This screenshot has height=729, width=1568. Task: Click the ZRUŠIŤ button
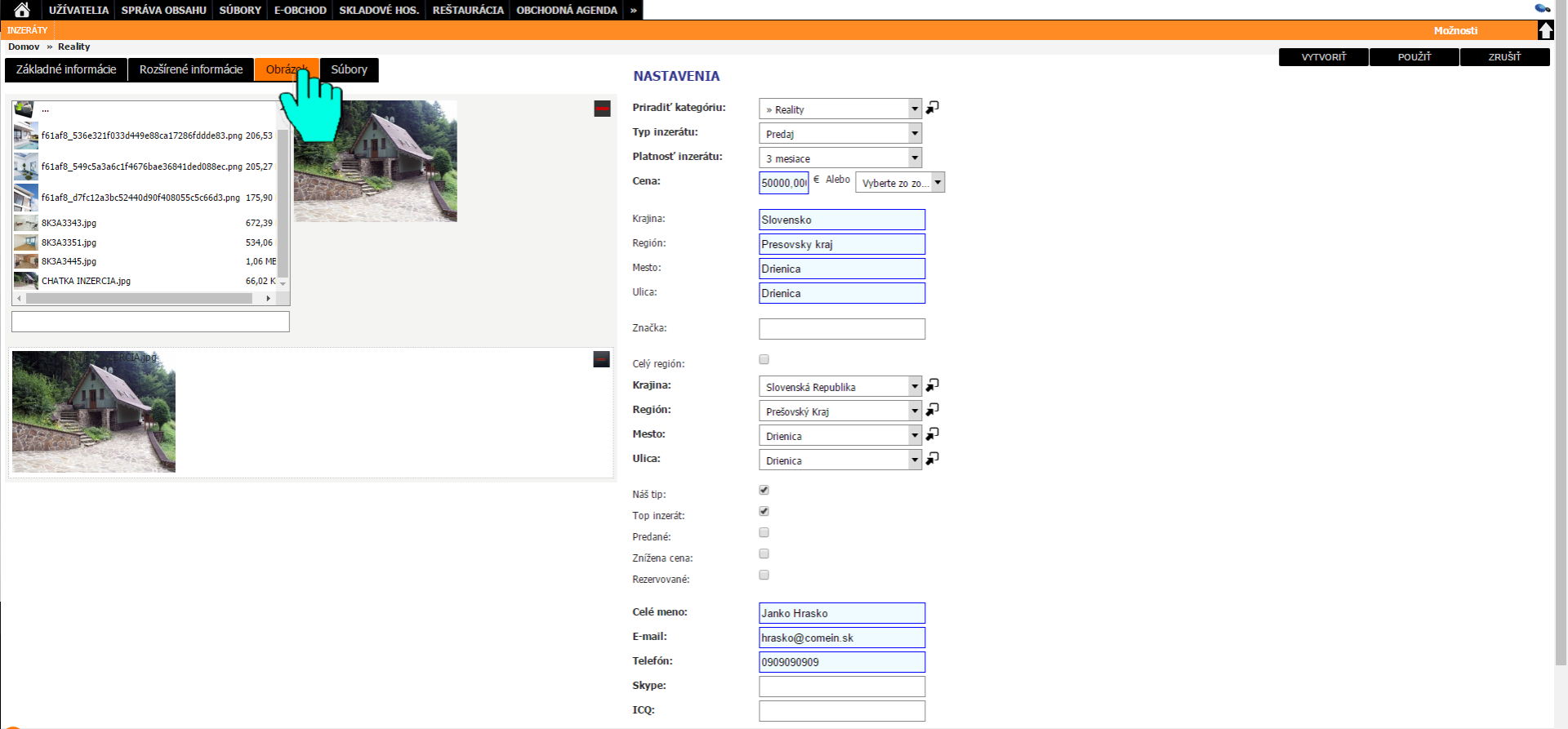tap(1504, 57)
